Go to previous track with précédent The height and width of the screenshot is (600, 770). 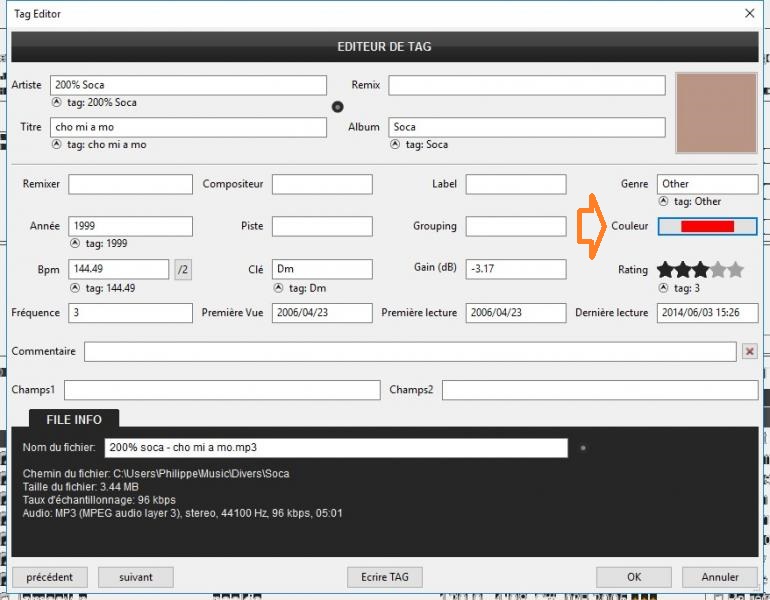coord(49,577)
